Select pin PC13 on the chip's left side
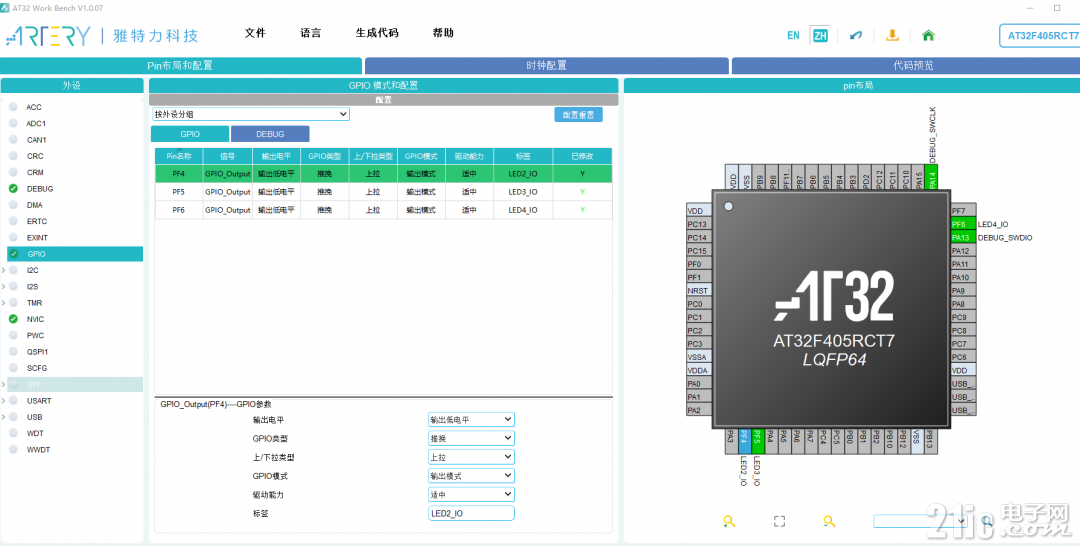 (698, 224)
